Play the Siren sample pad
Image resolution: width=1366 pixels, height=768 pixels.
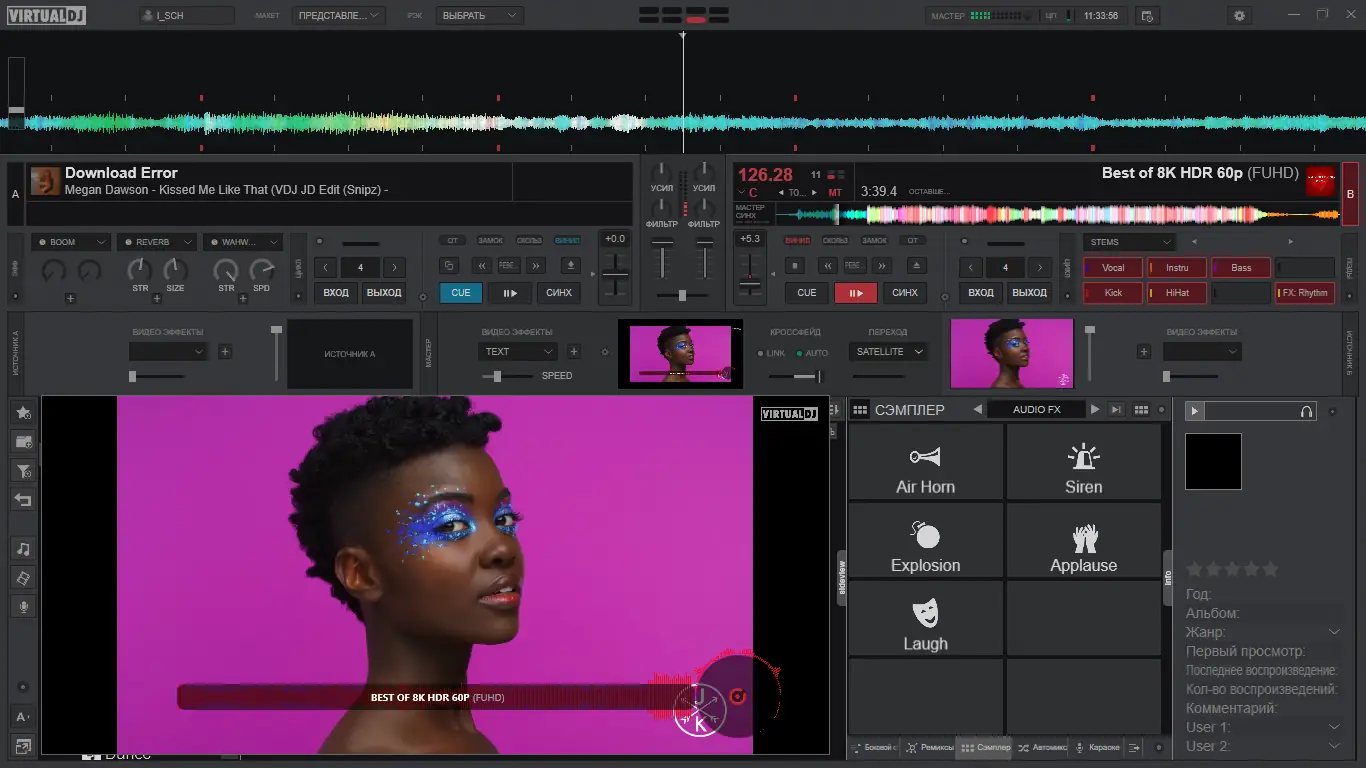click(x=1083, y=462)
